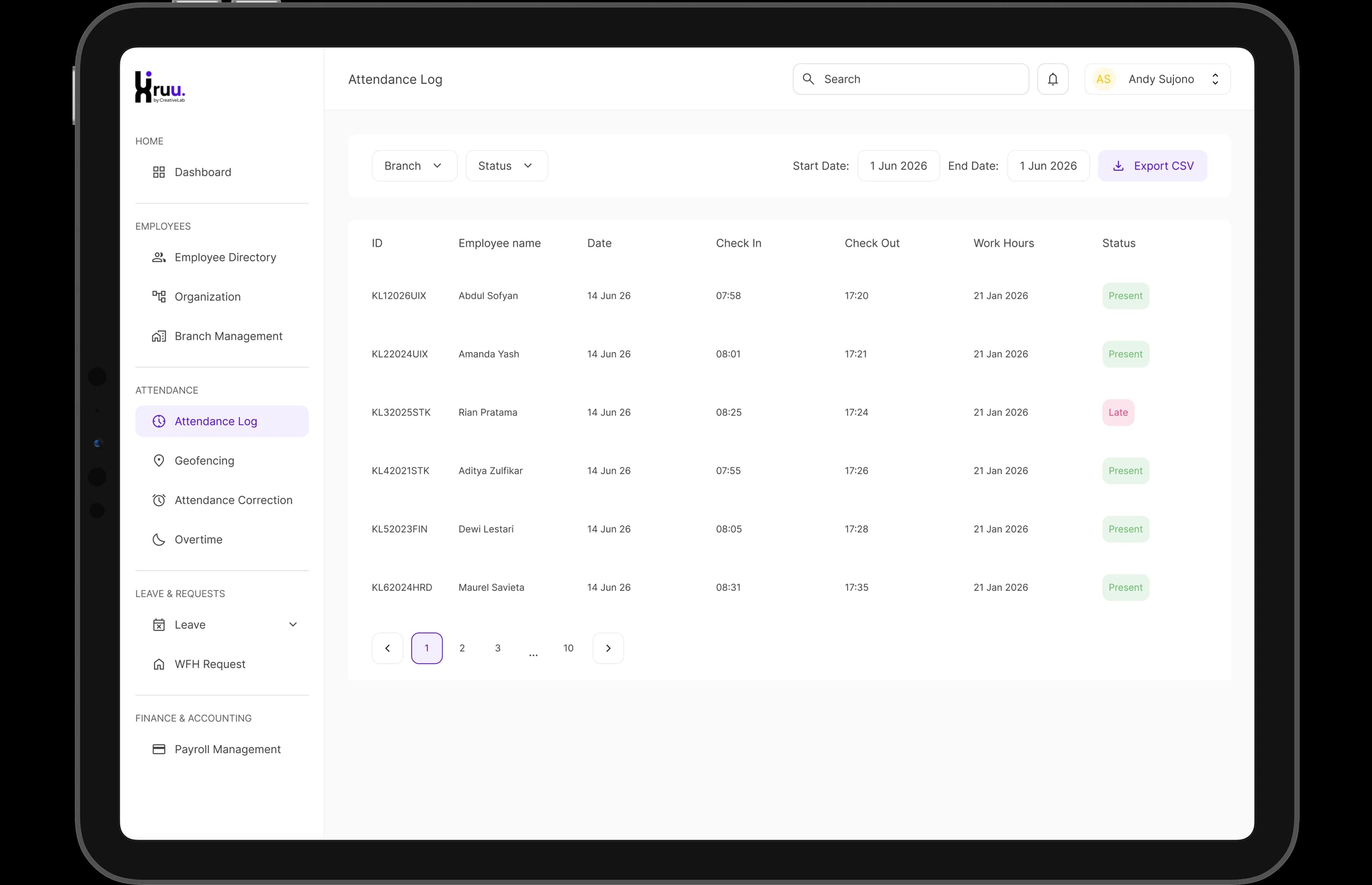The height and width of the screenshot is (885, 1372).
Task: Click the Employee Directory people icon
Action: tap(159, 257)
